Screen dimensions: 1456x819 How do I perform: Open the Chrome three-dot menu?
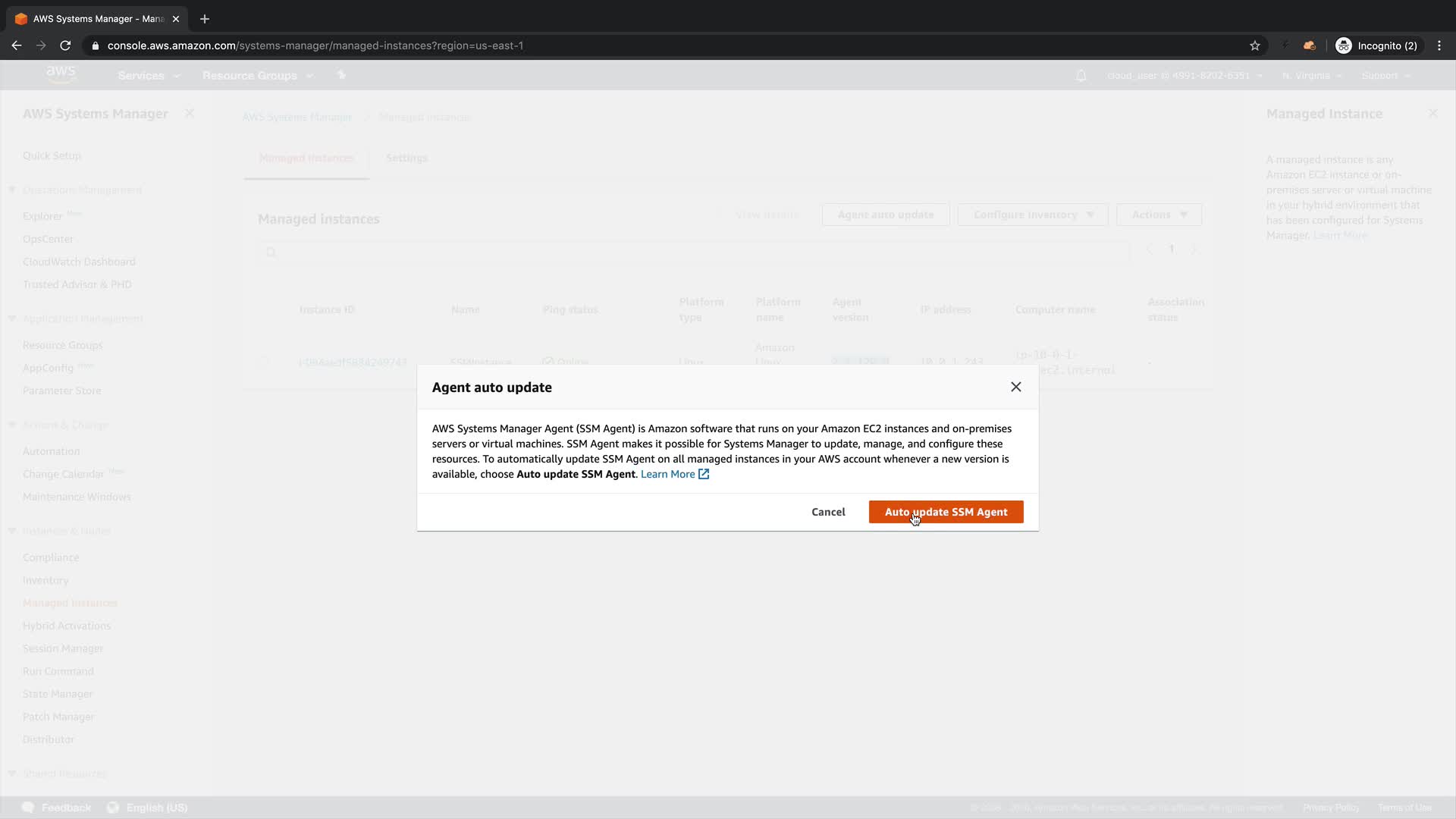[1439, 45]
